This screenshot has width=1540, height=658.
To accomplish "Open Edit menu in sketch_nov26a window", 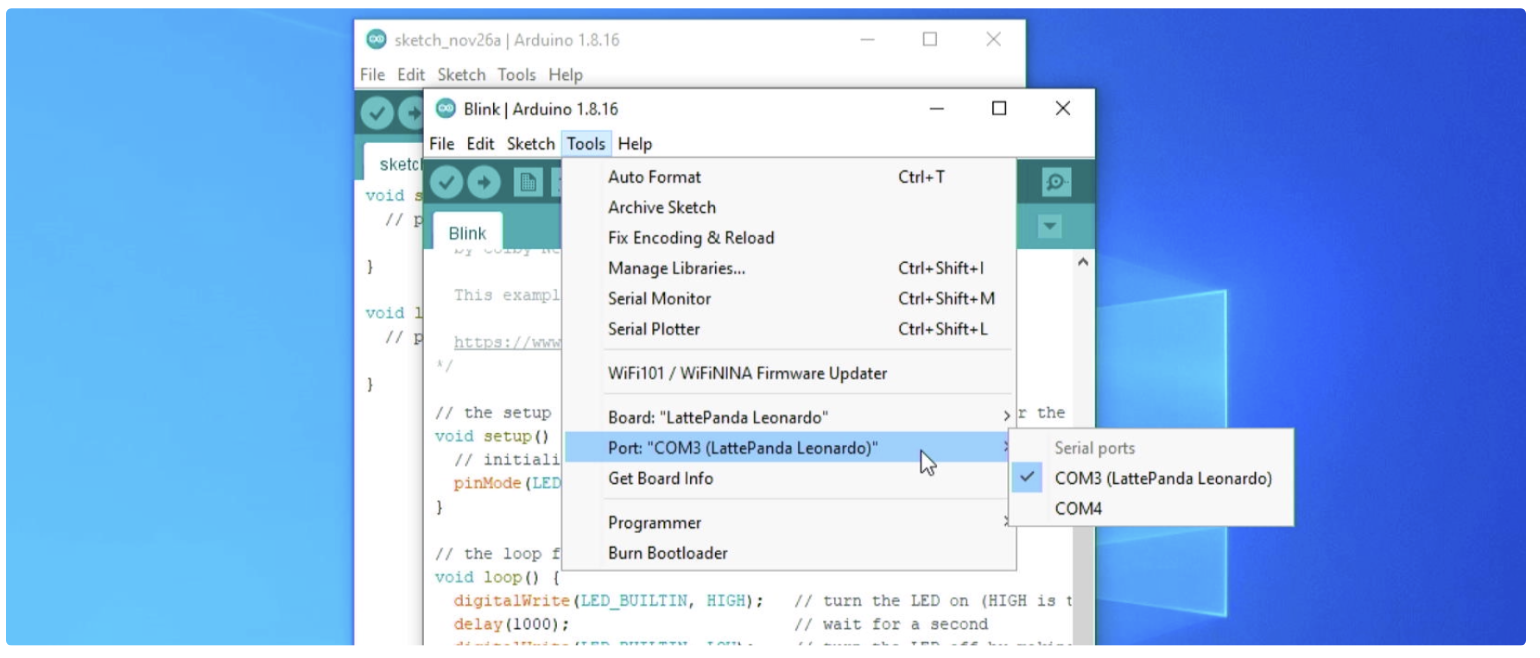I will click(x=411, y=75).
